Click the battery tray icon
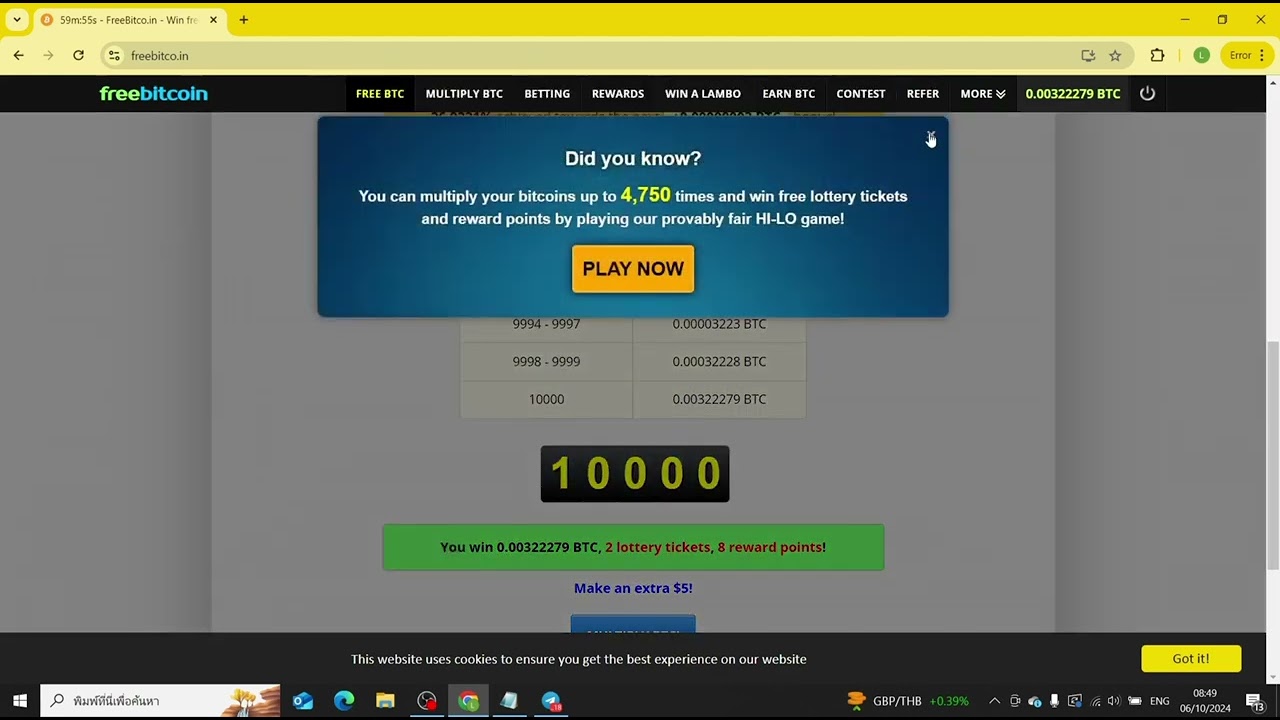 [1135, 701]
